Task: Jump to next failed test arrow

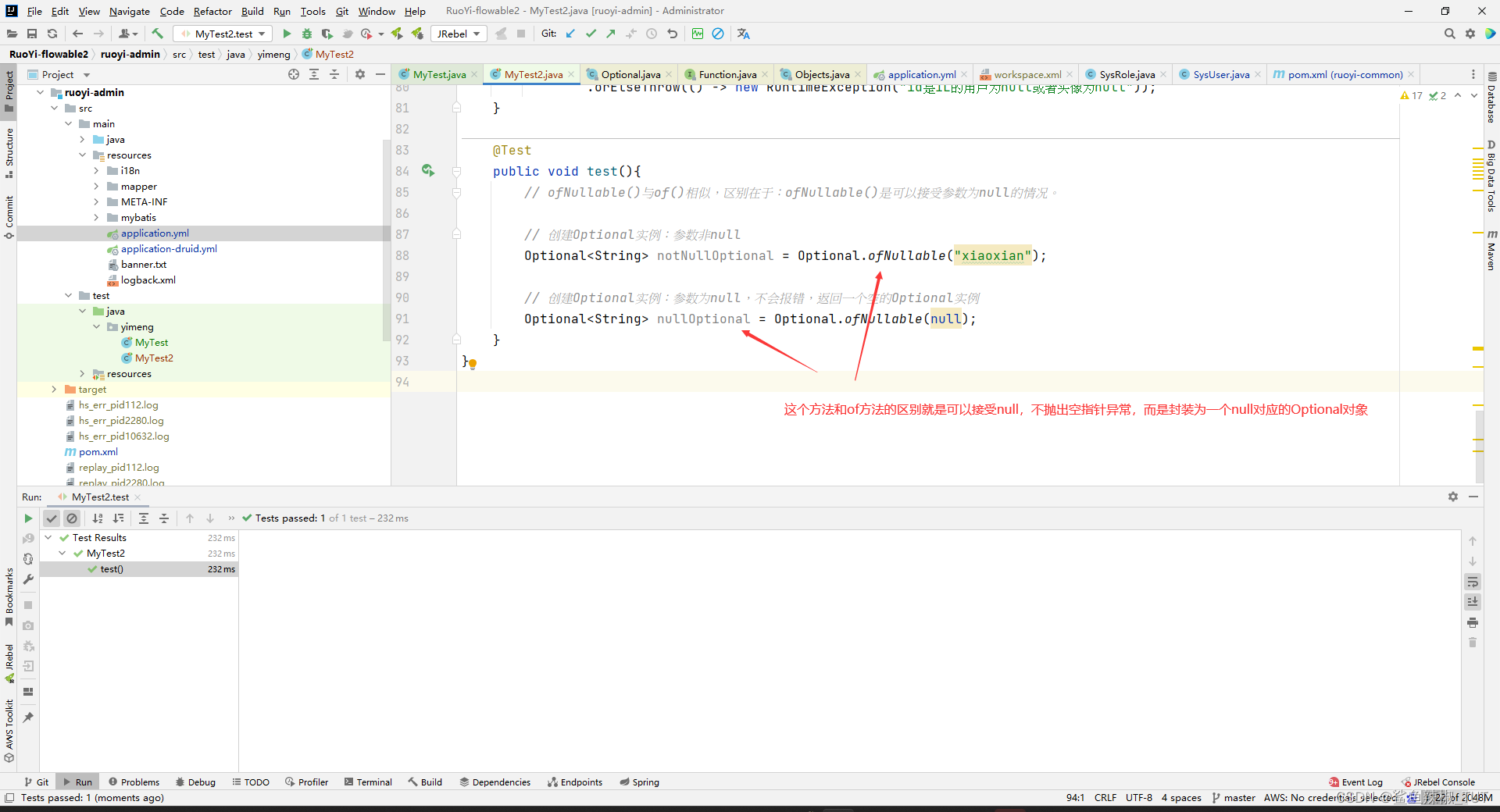Action: tap(210, 518)
